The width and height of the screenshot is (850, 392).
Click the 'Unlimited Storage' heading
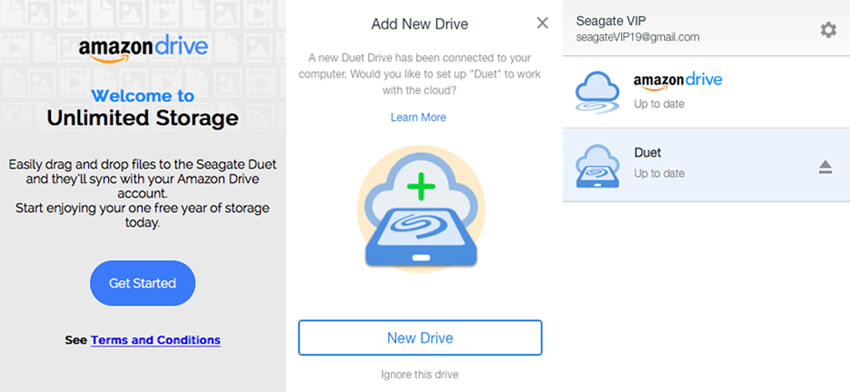(x=143, y=118)
